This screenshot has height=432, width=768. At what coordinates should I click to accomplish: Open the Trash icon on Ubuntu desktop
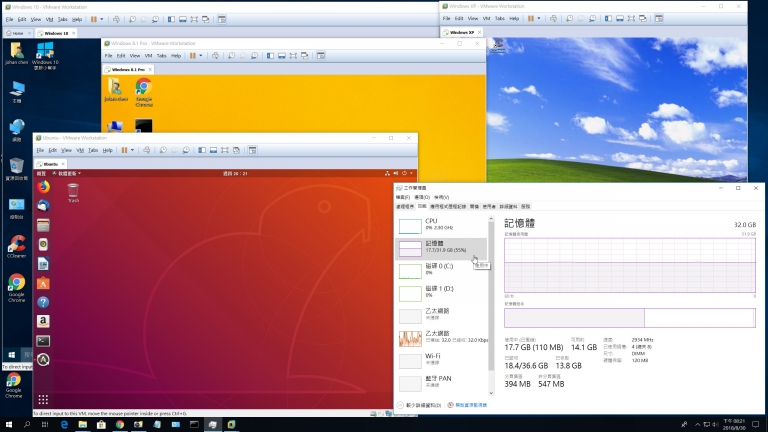click(73, 192)
